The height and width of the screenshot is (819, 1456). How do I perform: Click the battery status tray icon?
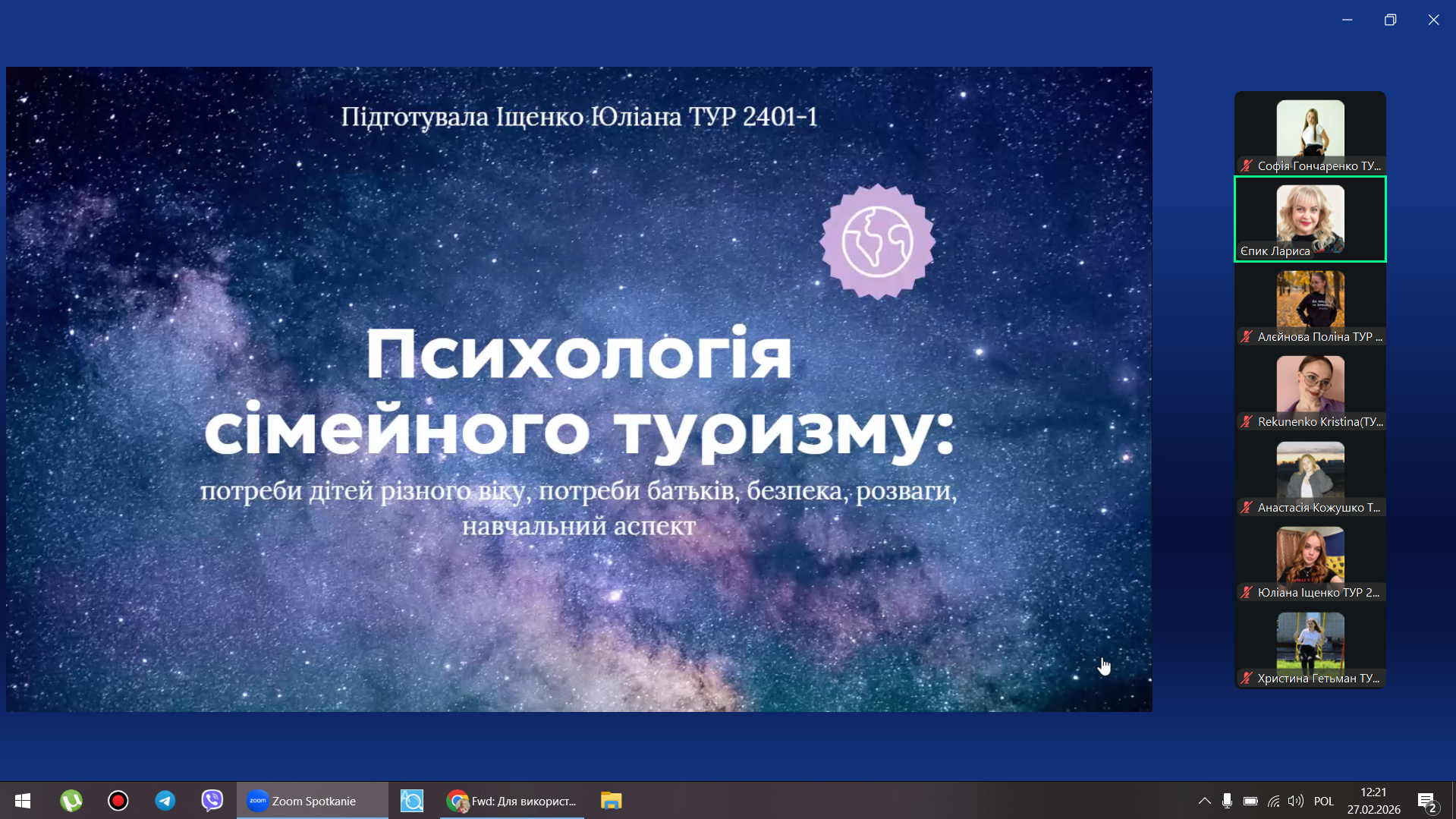[x=1250, y=801]
